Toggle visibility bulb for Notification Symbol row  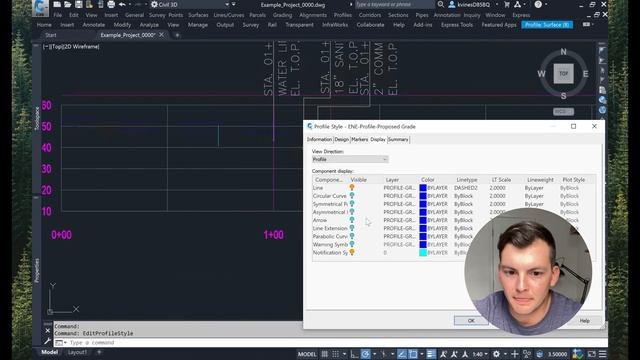coord(352,252)
